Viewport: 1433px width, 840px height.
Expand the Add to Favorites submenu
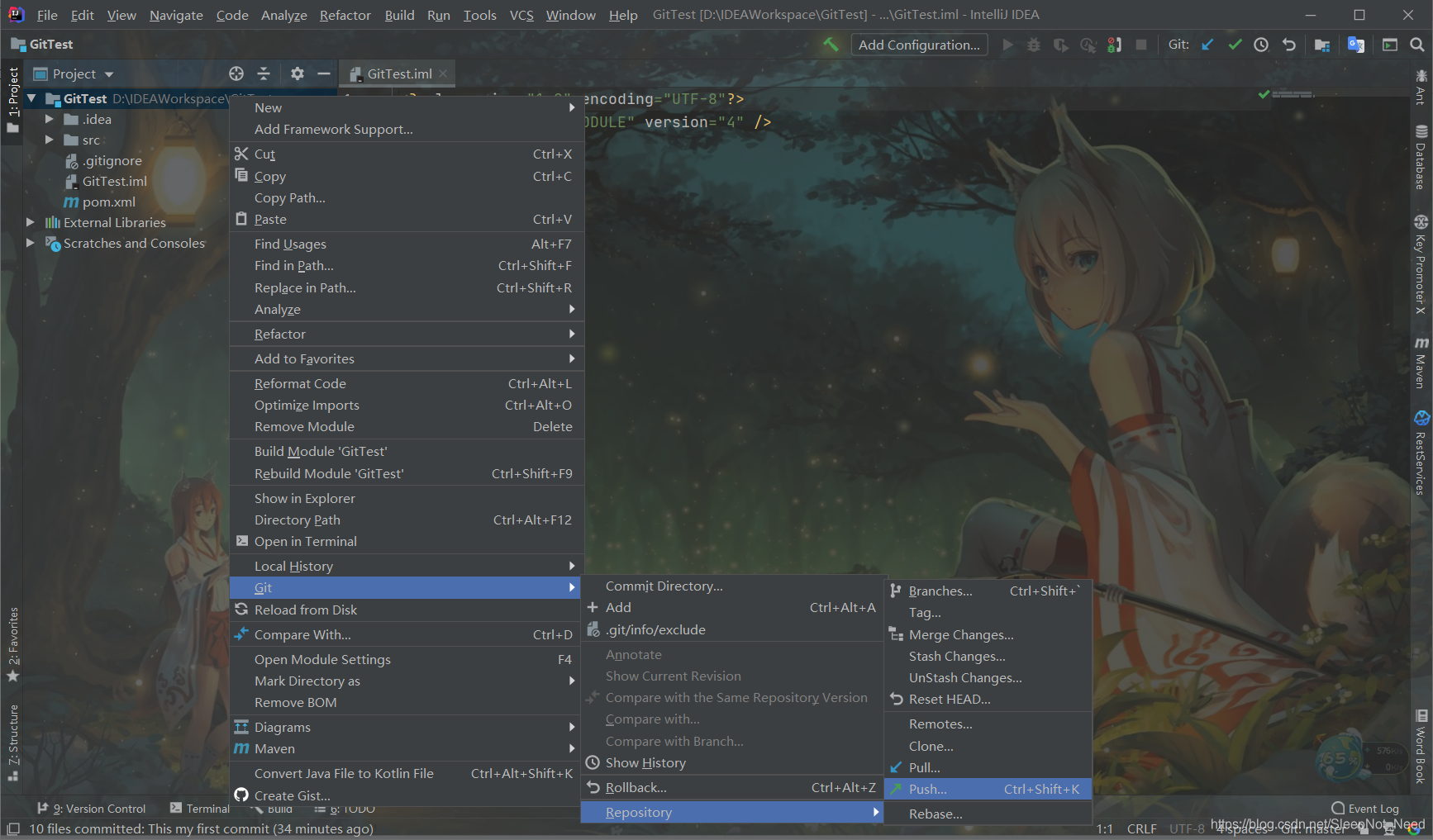click(407, 358)
